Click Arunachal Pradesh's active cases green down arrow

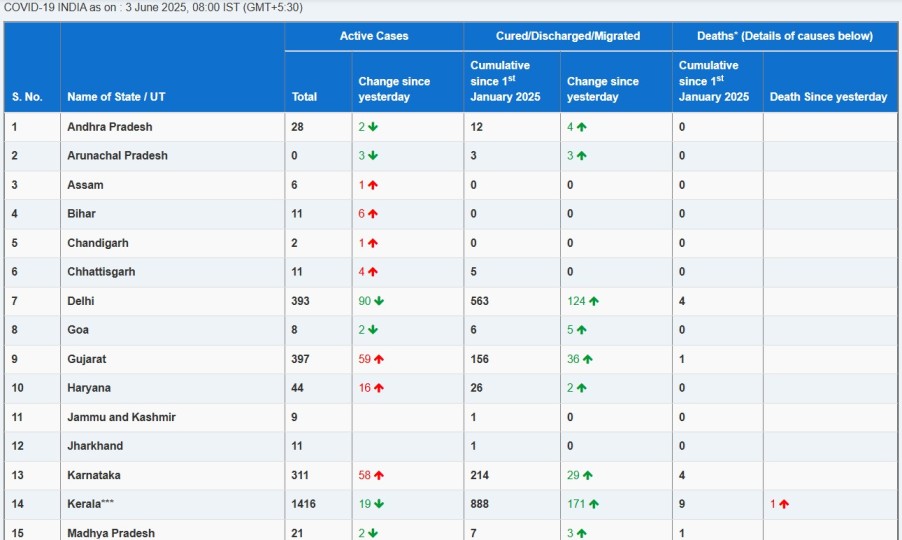pyautogui.click(x=373, y=156)
